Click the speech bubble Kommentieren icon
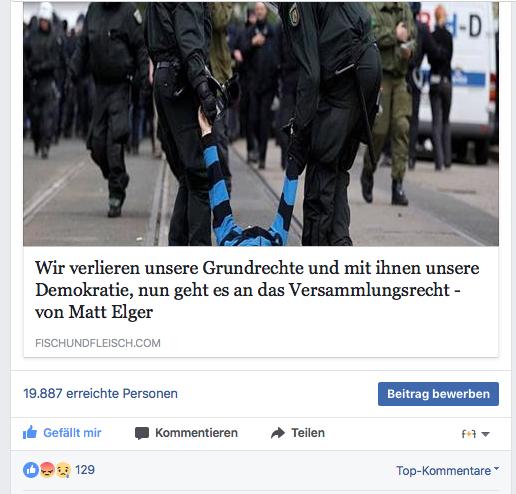This screenshot has height=494, width=516. (x=142, y=433)
